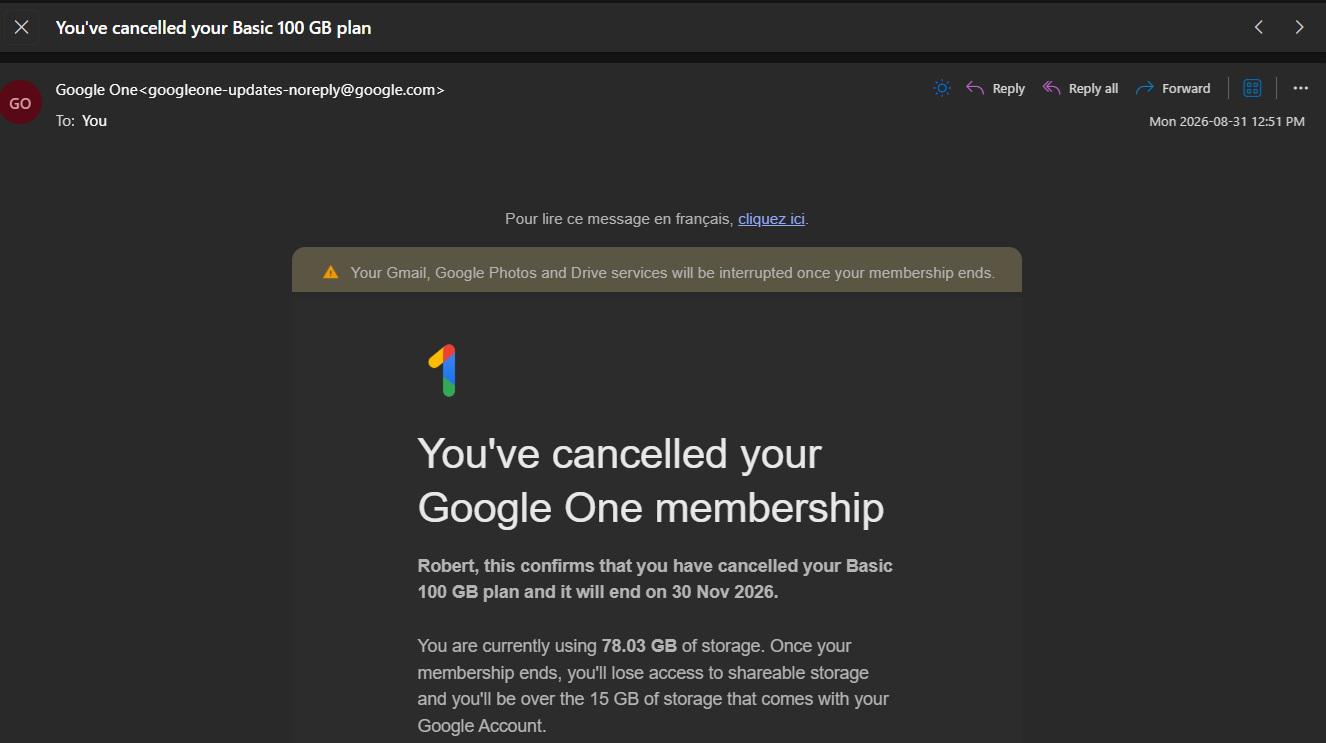Toggle the sun icon to switch background
Screen dimensions: 1326x743
click(941, 88)
